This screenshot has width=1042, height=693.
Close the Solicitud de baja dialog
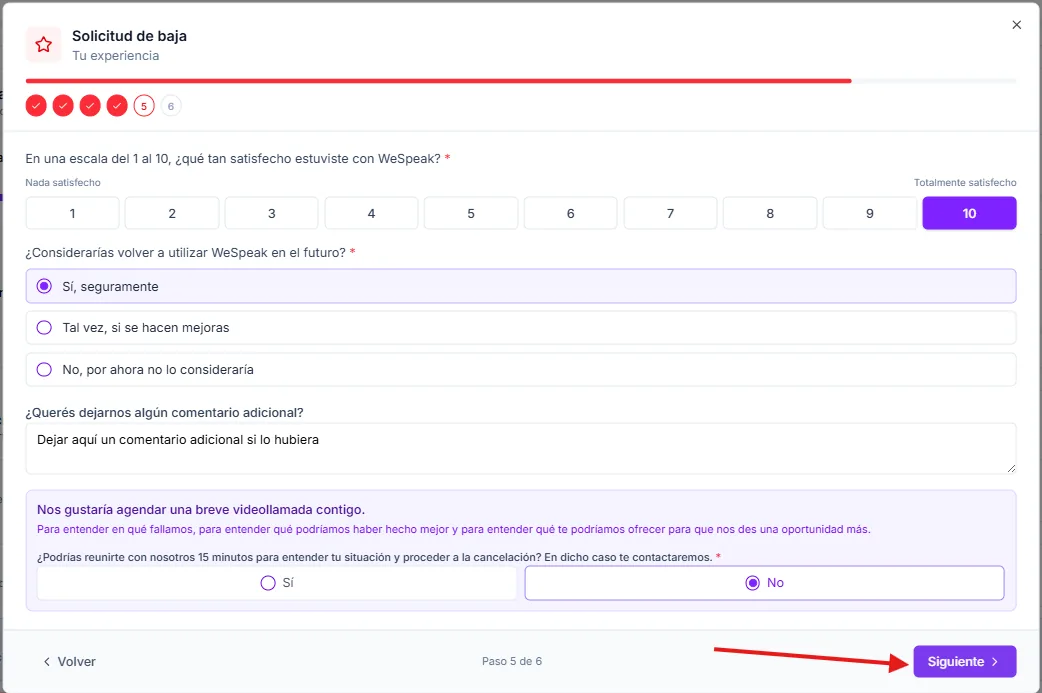pos(1016,25)
